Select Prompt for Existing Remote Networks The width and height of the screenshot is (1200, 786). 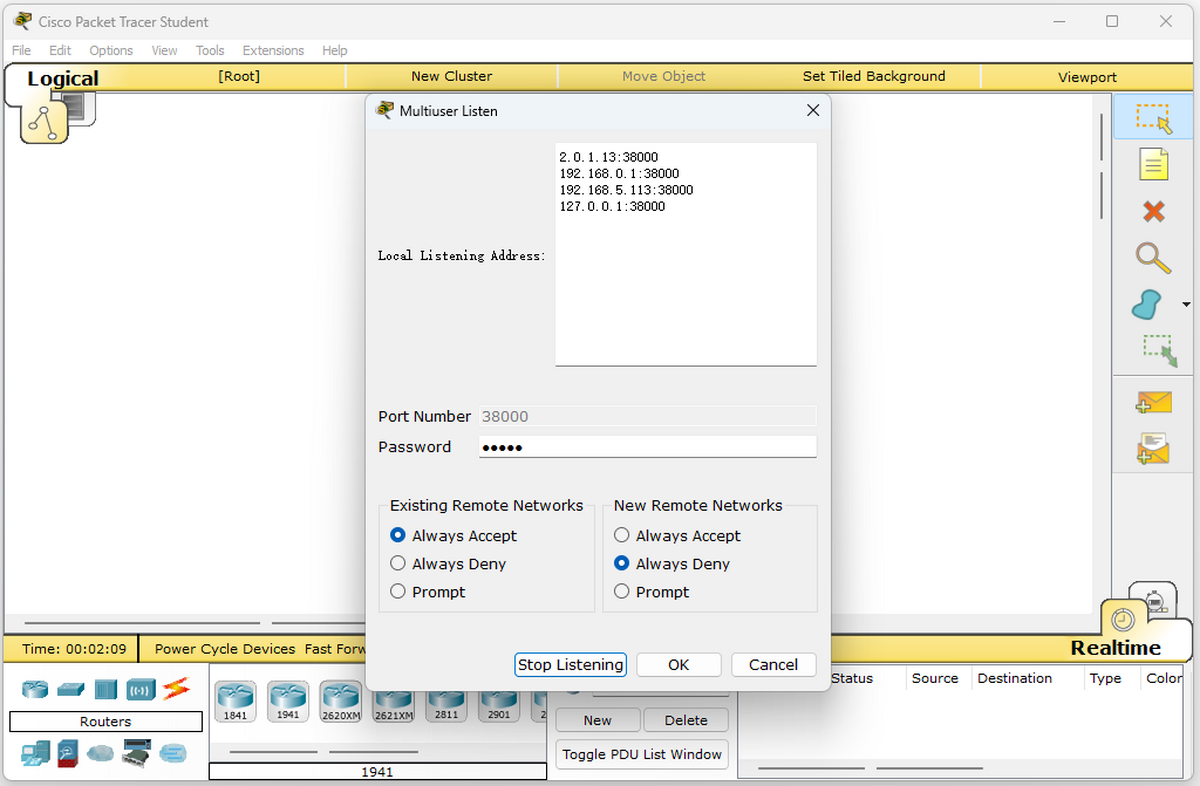point(398,591)
